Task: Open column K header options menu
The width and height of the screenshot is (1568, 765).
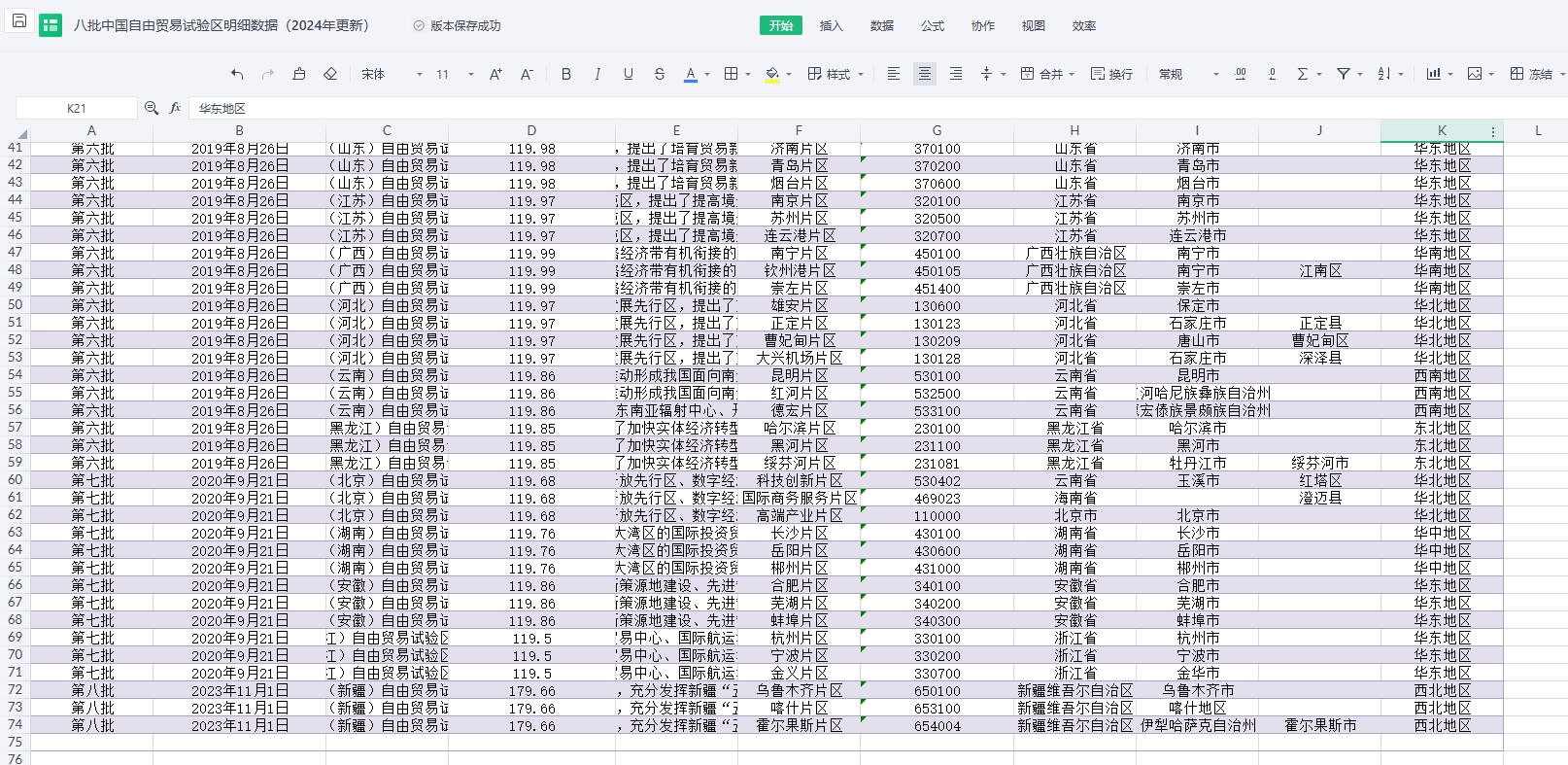Action: tap(1493, 131)
